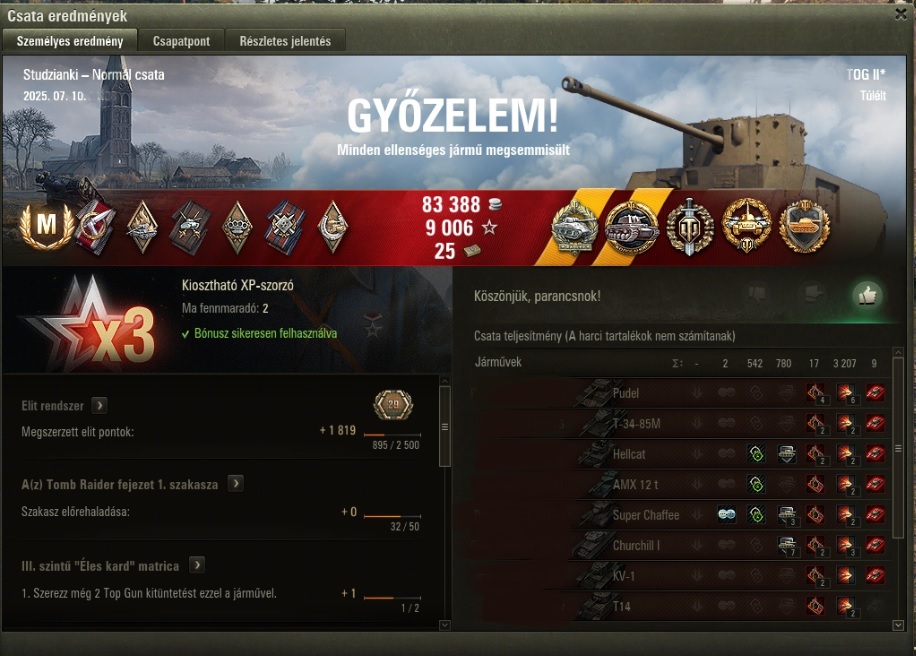
Task: Switch to the Csapatpont tab
Action: click(181, 41)
